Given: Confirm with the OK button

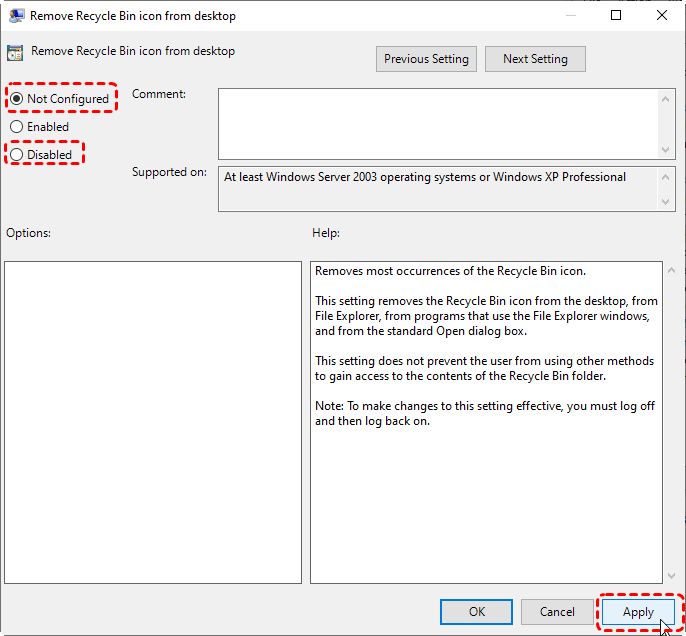Looking at the screenshot, I should click(x=476, y=612).
